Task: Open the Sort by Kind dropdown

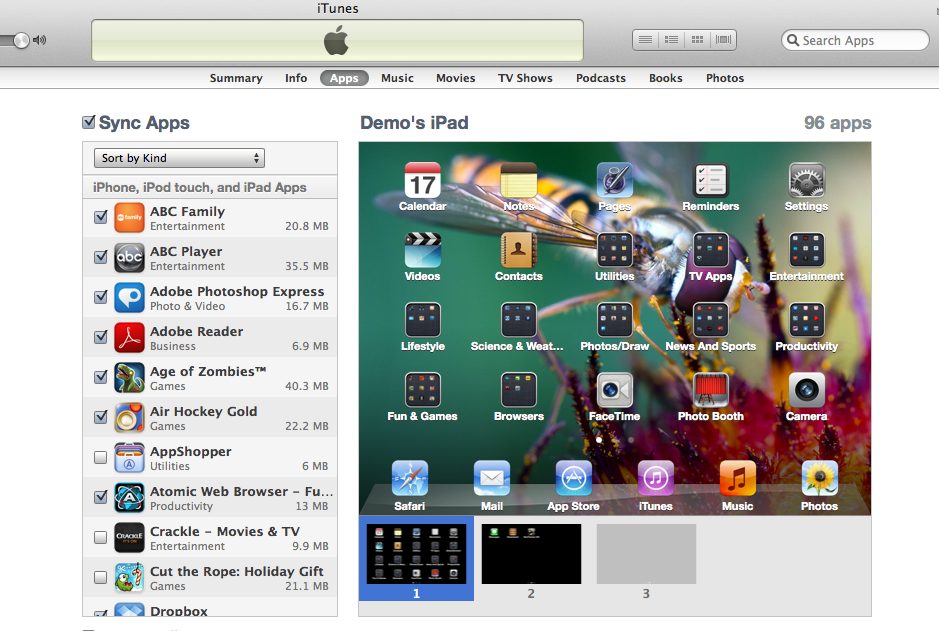Action: 178,158
